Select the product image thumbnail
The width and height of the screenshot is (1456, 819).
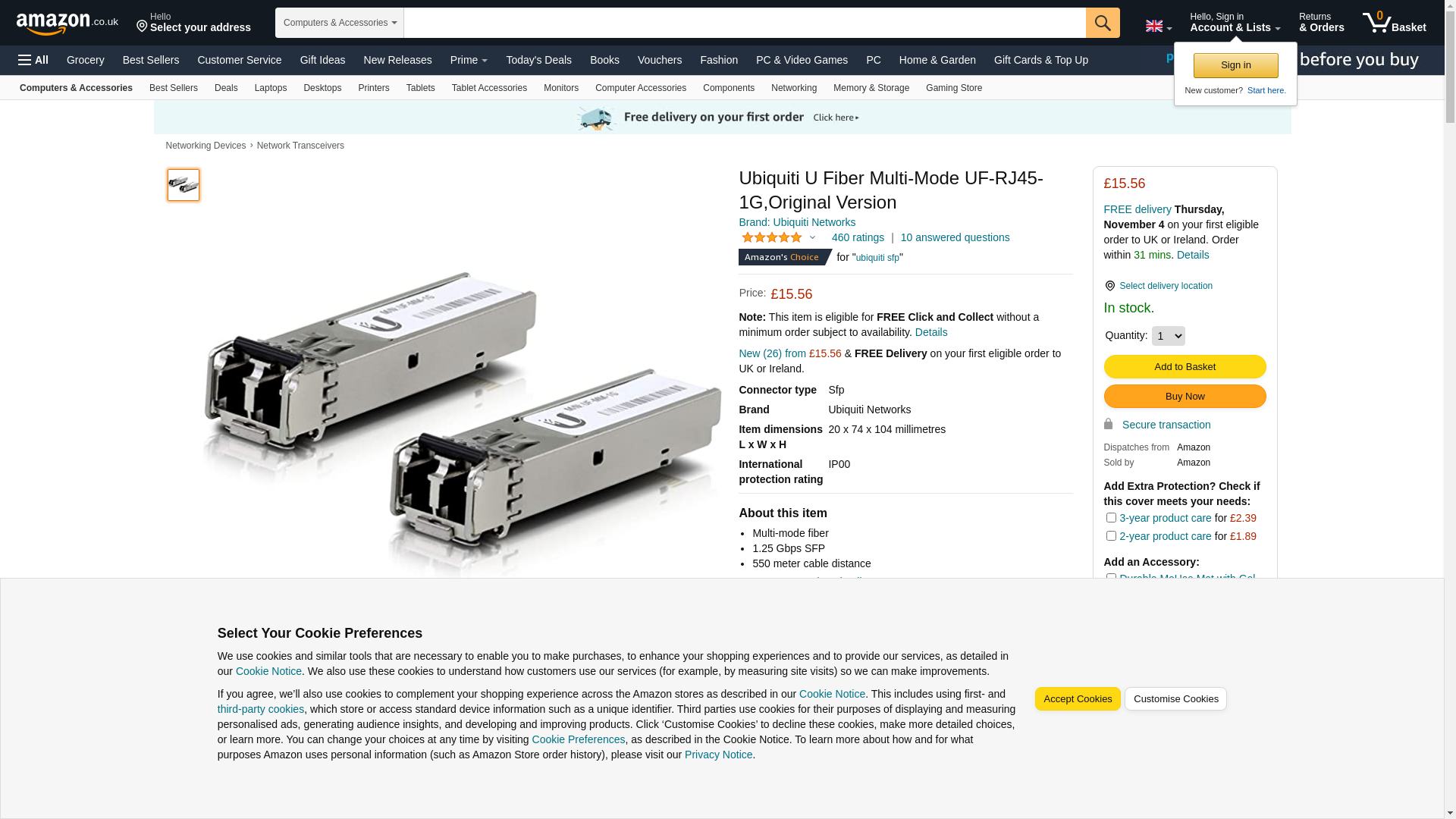(184, 185)
